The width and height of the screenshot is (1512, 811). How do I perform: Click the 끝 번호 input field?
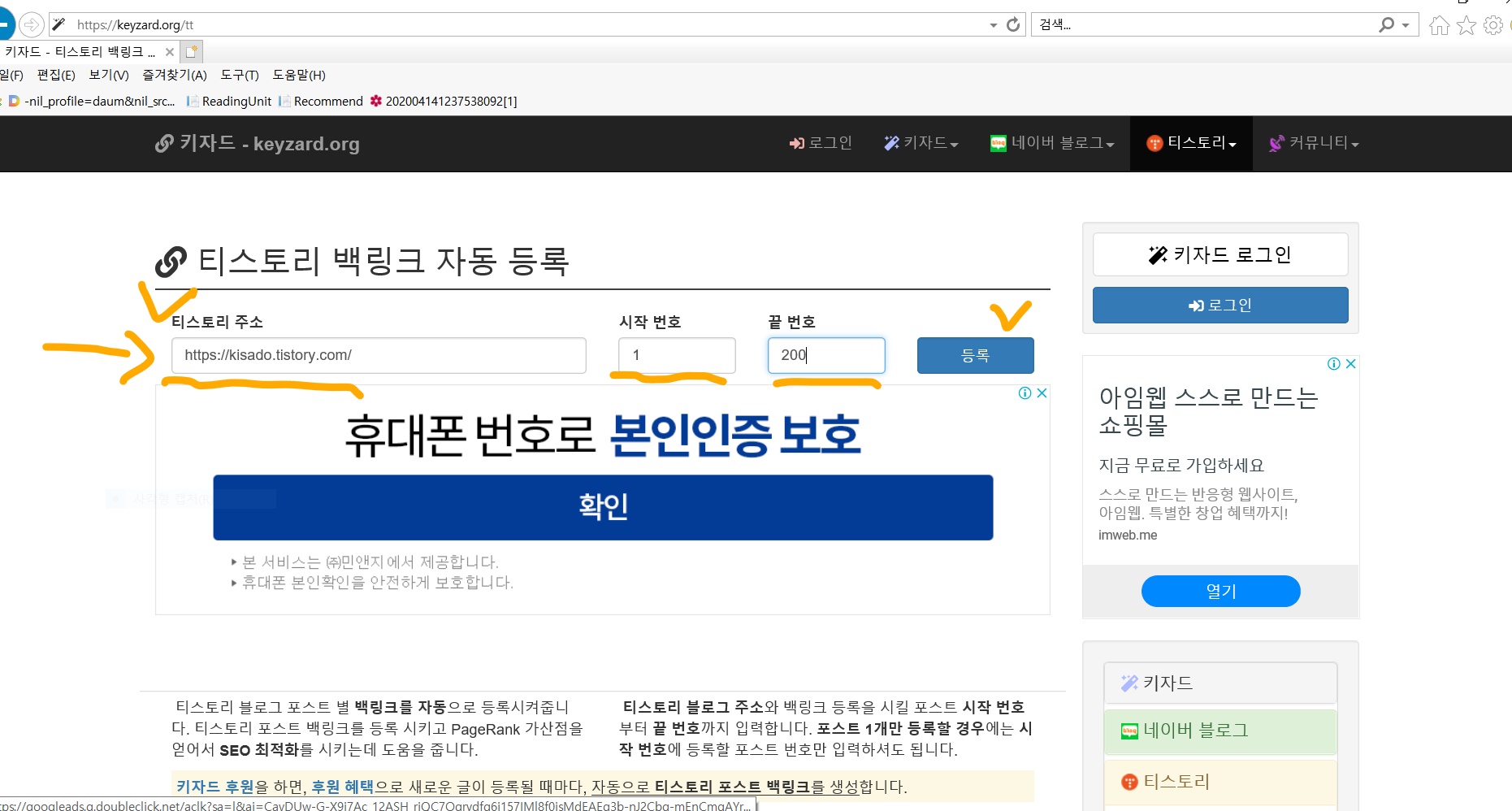(826, 355)
